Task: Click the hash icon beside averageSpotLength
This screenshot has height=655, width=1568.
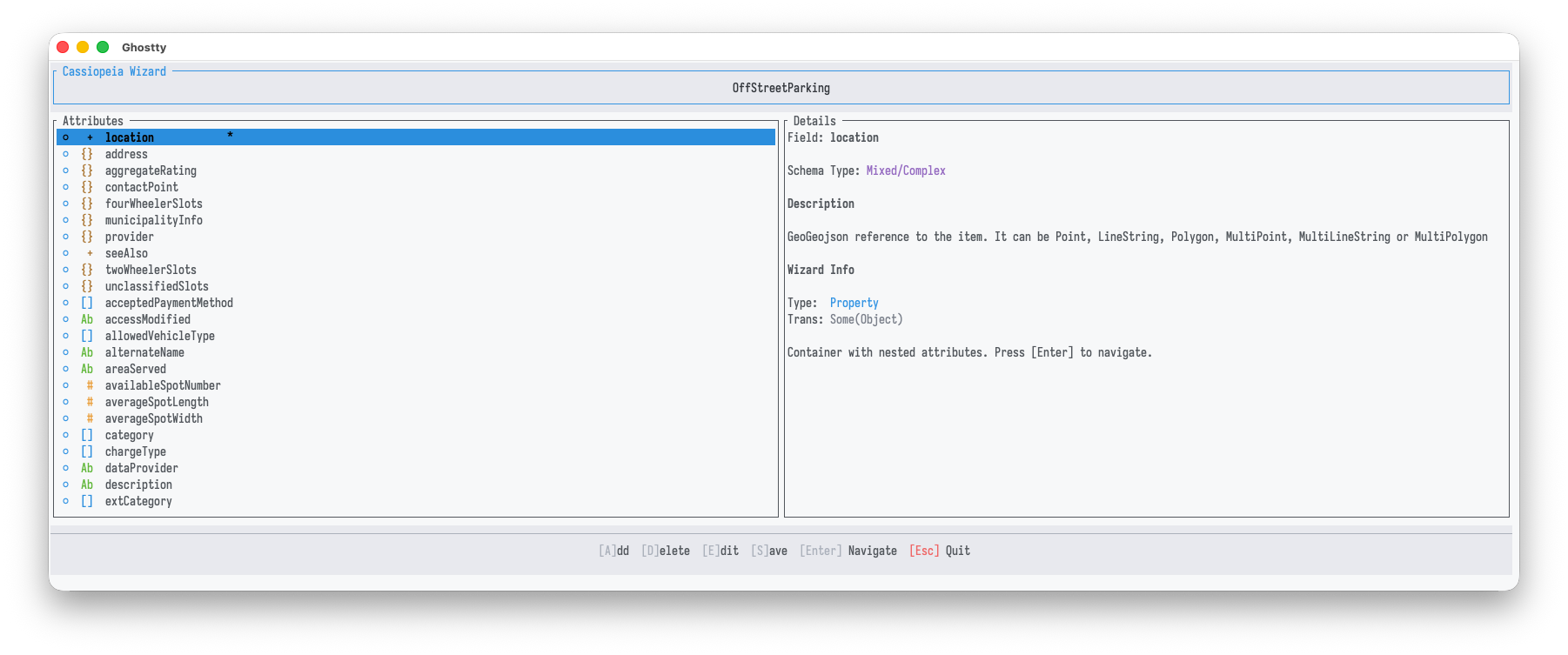Action: click(90, 402)
